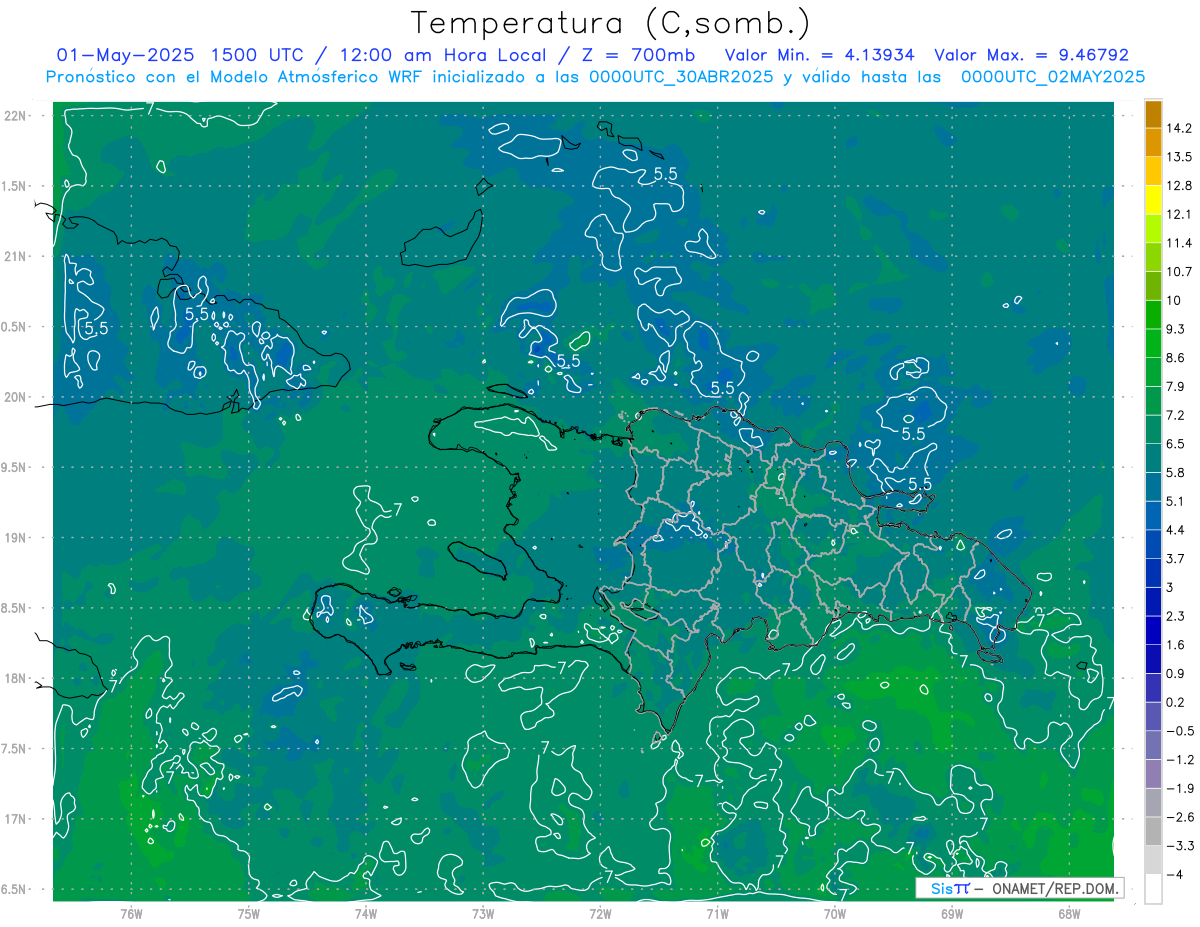Click the 5.8 colorbar value
Viewport: 1200px width, 927px height.
click(x=1175, y=473)
